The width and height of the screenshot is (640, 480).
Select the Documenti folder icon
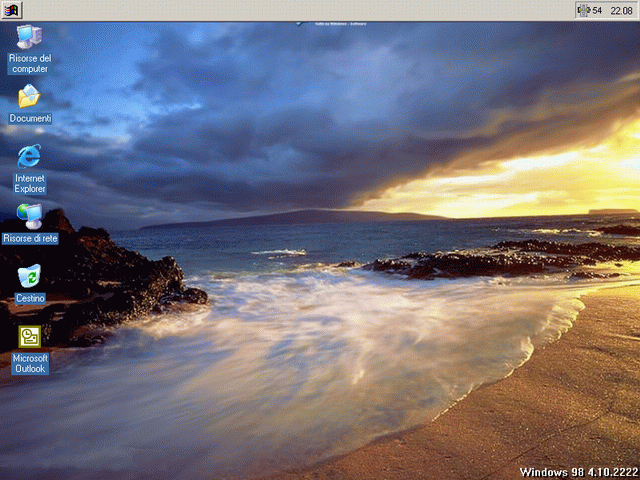click(x=29, y=97)
